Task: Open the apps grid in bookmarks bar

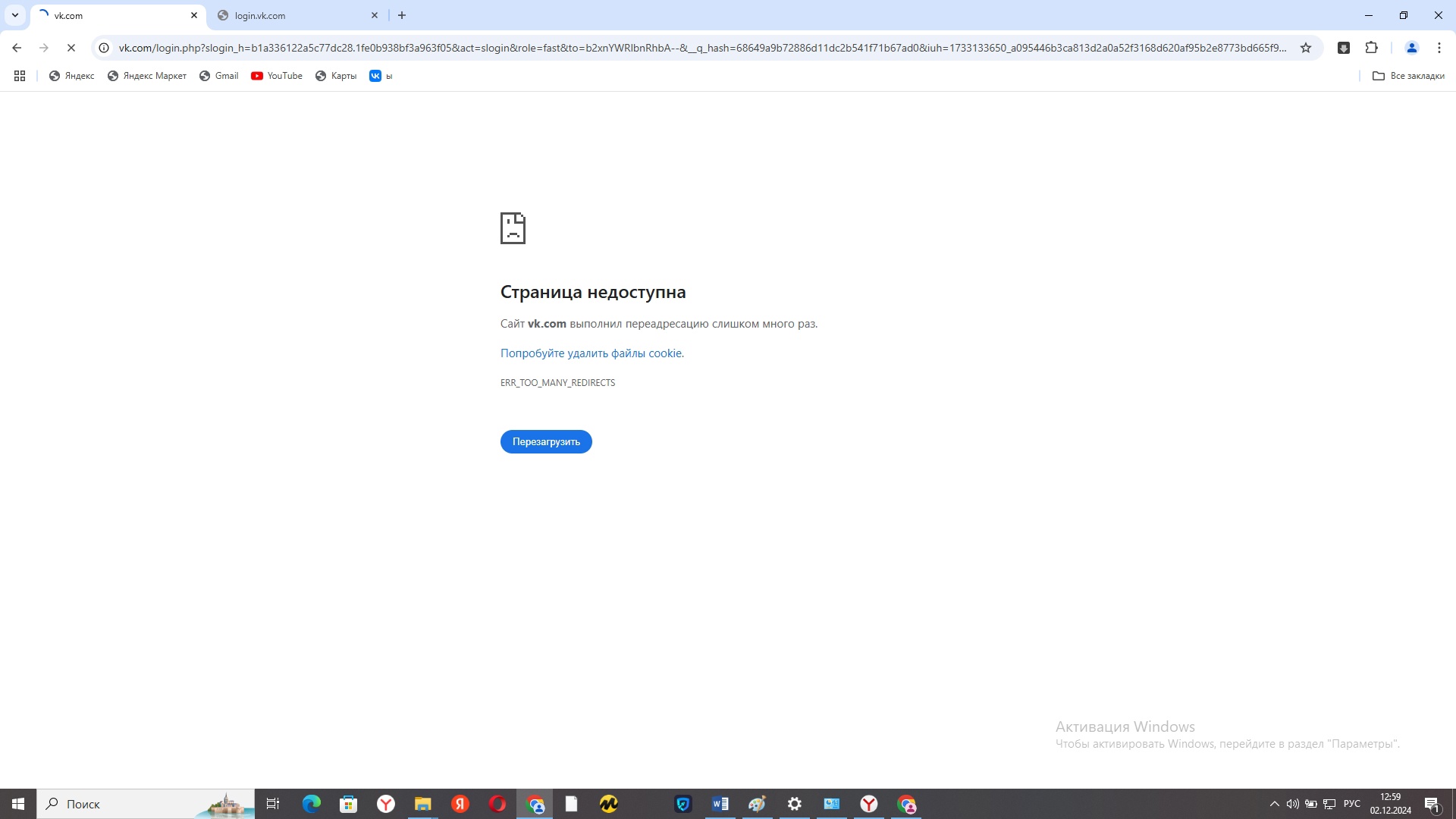Action: [x=20, y=76]
